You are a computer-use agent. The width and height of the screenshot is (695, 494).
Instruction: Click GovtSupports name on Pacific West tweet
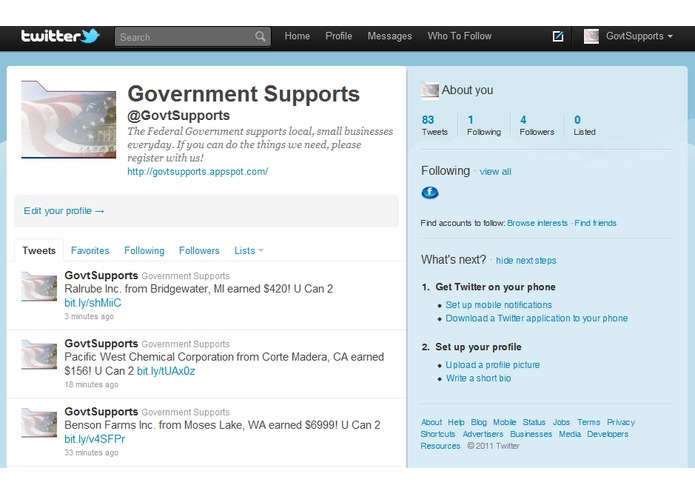[x=102, y=344]
